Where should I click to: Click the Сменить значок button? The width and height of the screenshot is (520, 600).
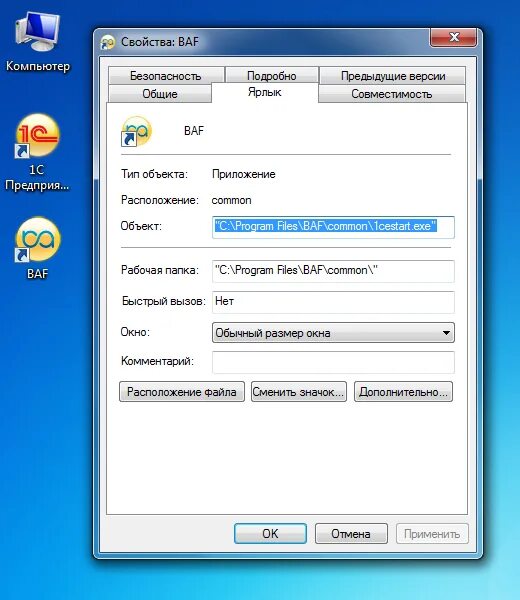pos(299,391)
